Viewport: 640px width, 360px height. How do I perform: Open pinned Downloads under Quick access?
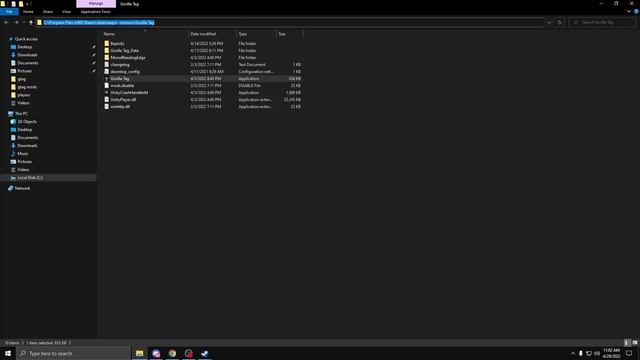(27, 55)
